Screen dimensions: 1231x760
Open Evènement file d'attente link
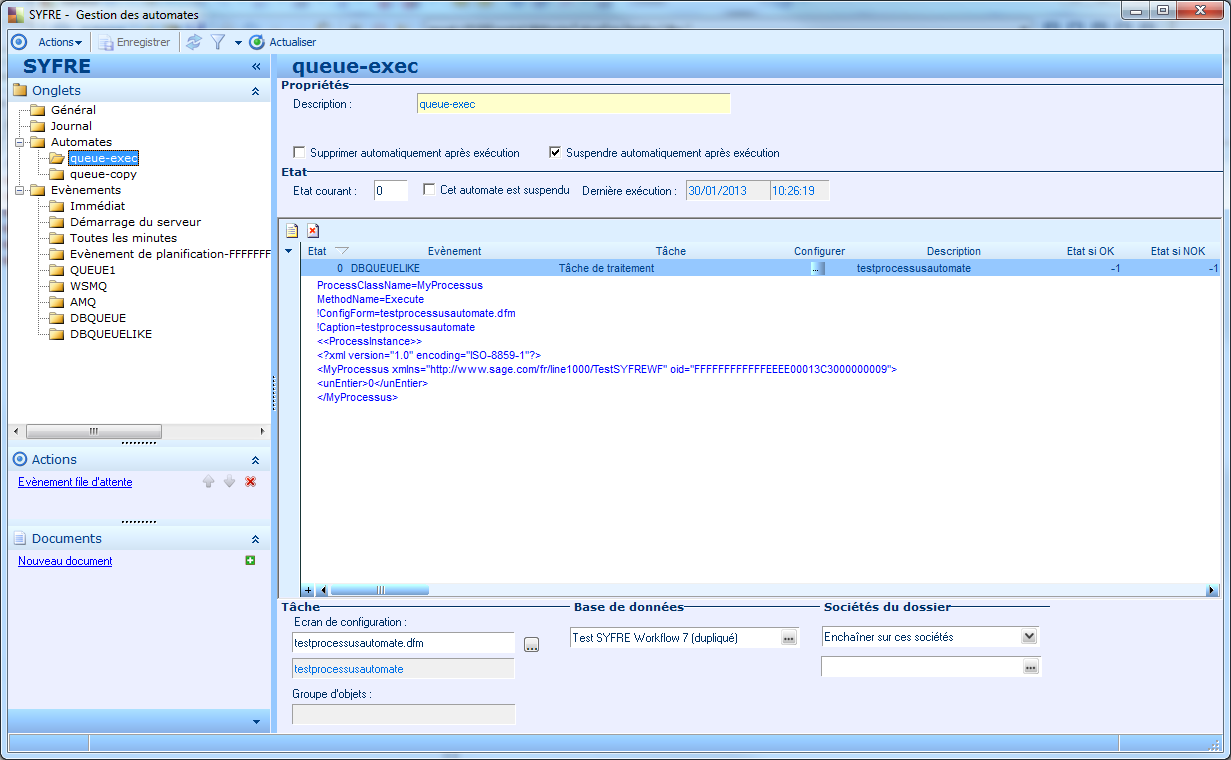point(75,482)
